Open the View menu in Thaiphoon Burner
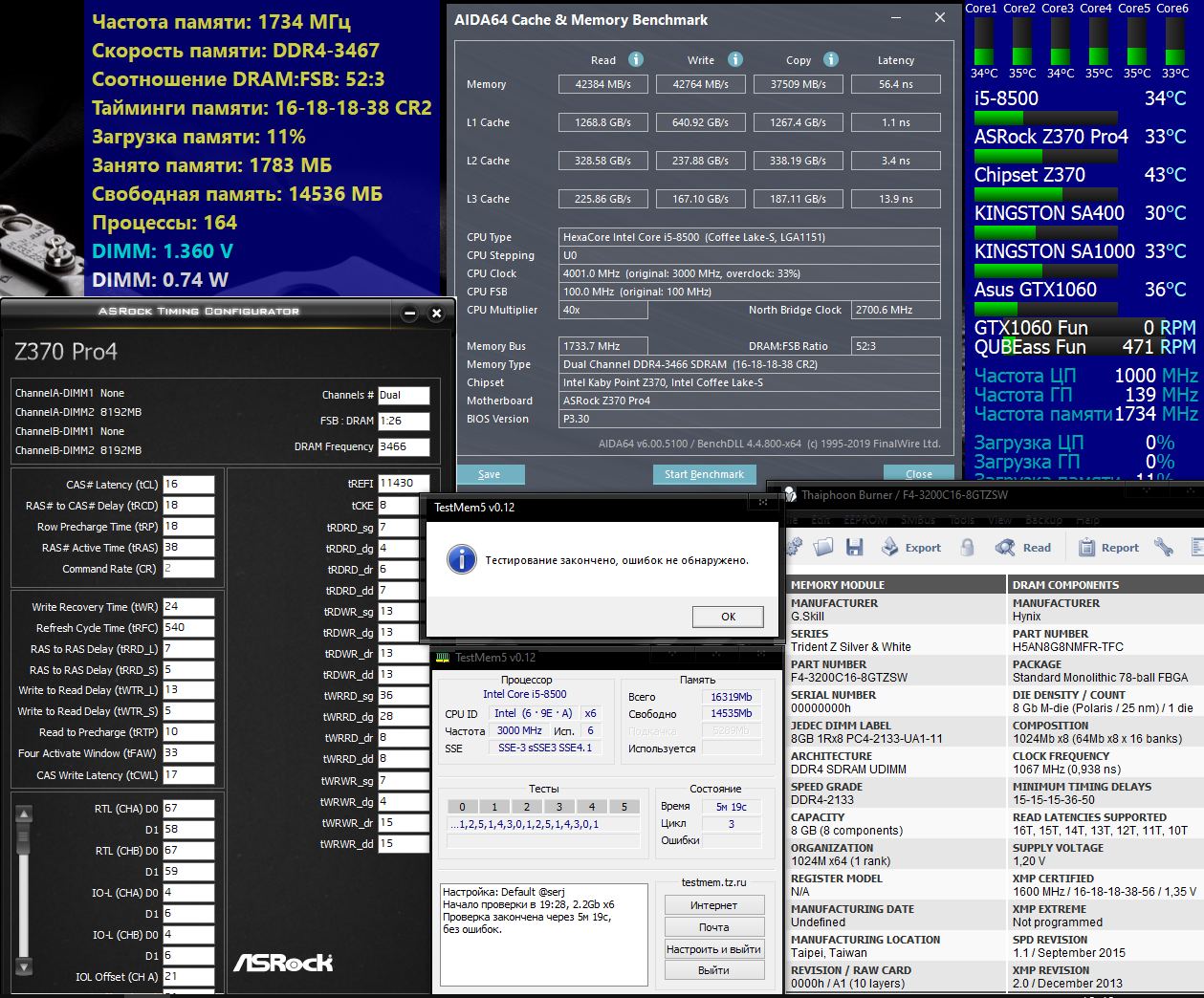This screenshot has height=998, width=1204. pos(1000,520)
